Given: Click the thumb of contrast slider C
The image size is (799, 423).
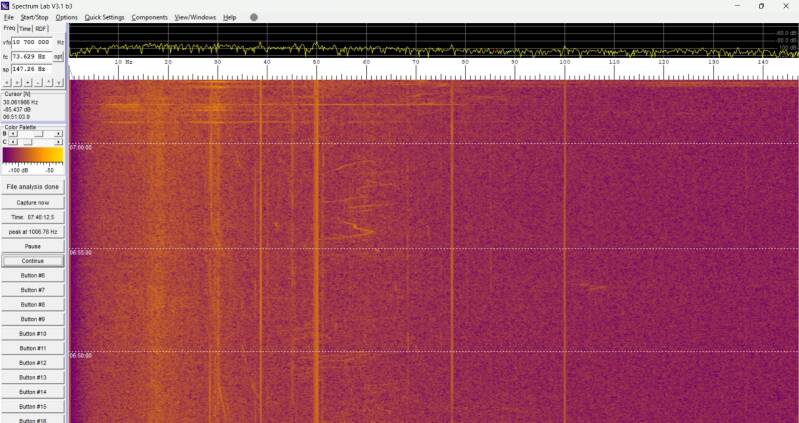Looking at the screenshot, I should 28,142.
